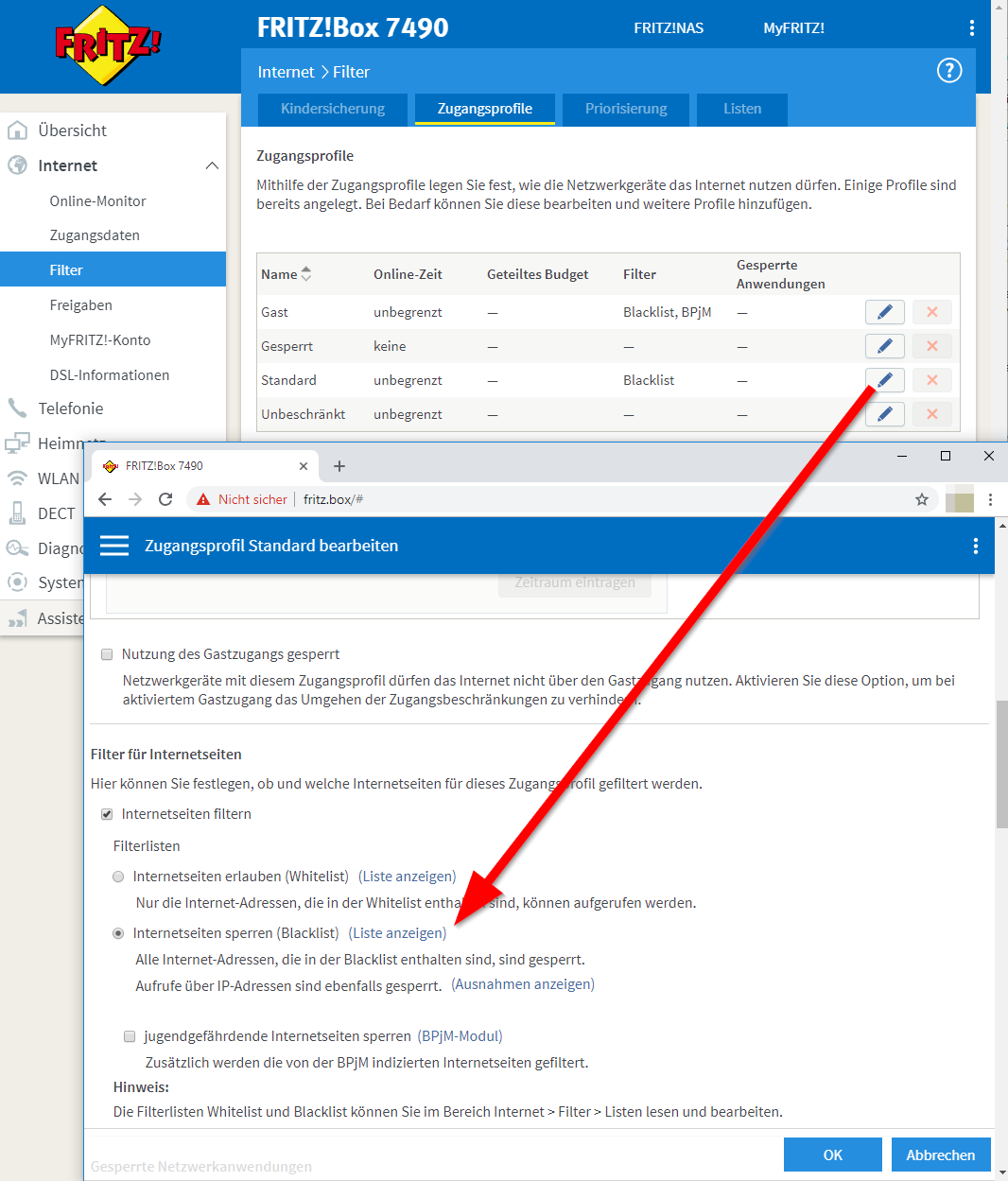Click the Nicht sicher warning icon
This screenshot has width=1008, height=1181.
pyautogui.click(x=203, y=499)
